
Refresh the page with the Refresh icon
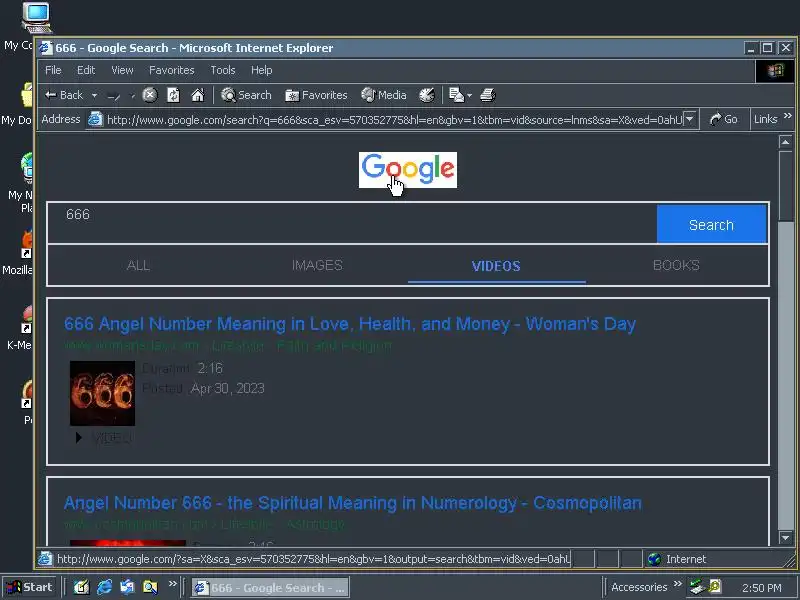tap(173, 95)
